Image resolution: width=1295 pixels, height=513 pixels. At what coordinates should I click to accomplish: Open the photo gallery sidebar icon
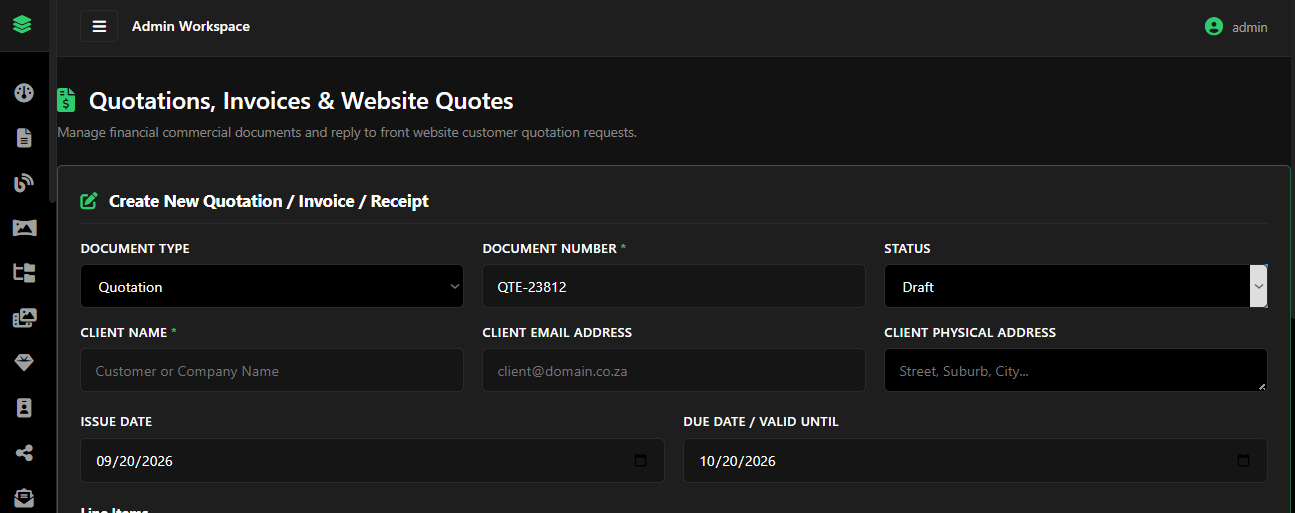(24, 318)
